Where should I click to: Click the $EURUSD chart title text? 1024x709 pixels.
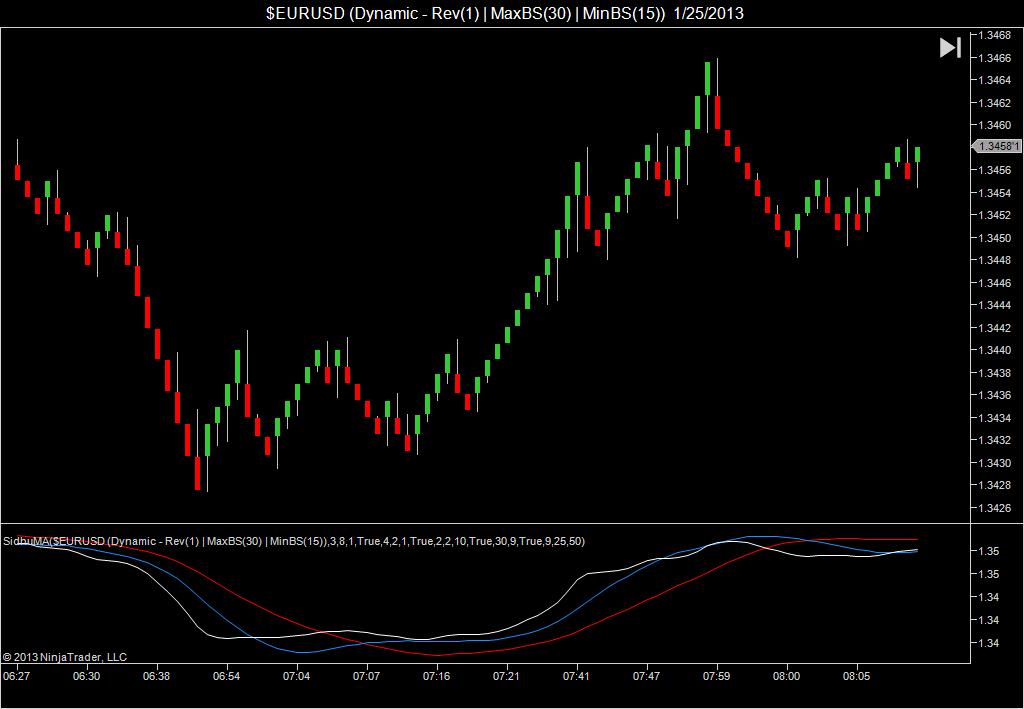tap(504, 13)
